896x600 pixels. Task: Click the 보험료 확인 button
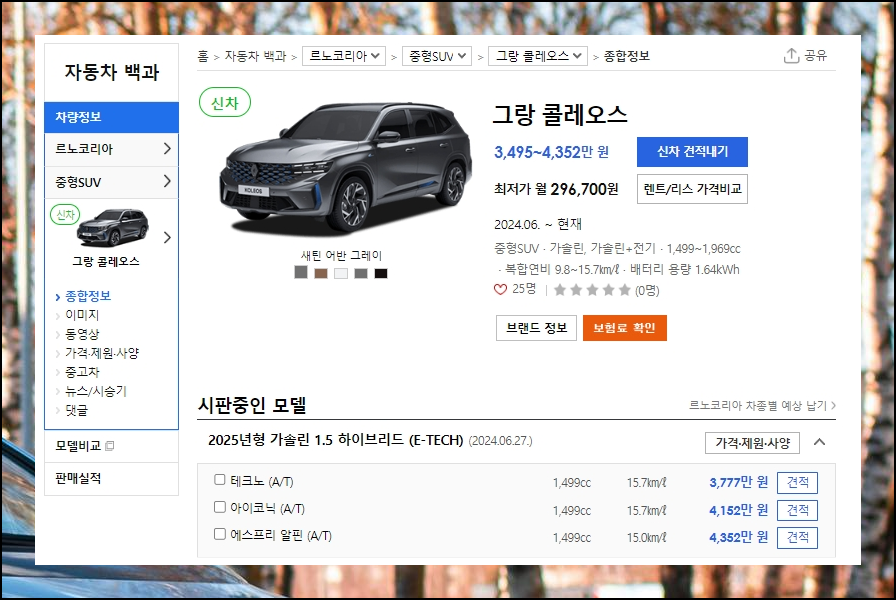coord(625,328)
